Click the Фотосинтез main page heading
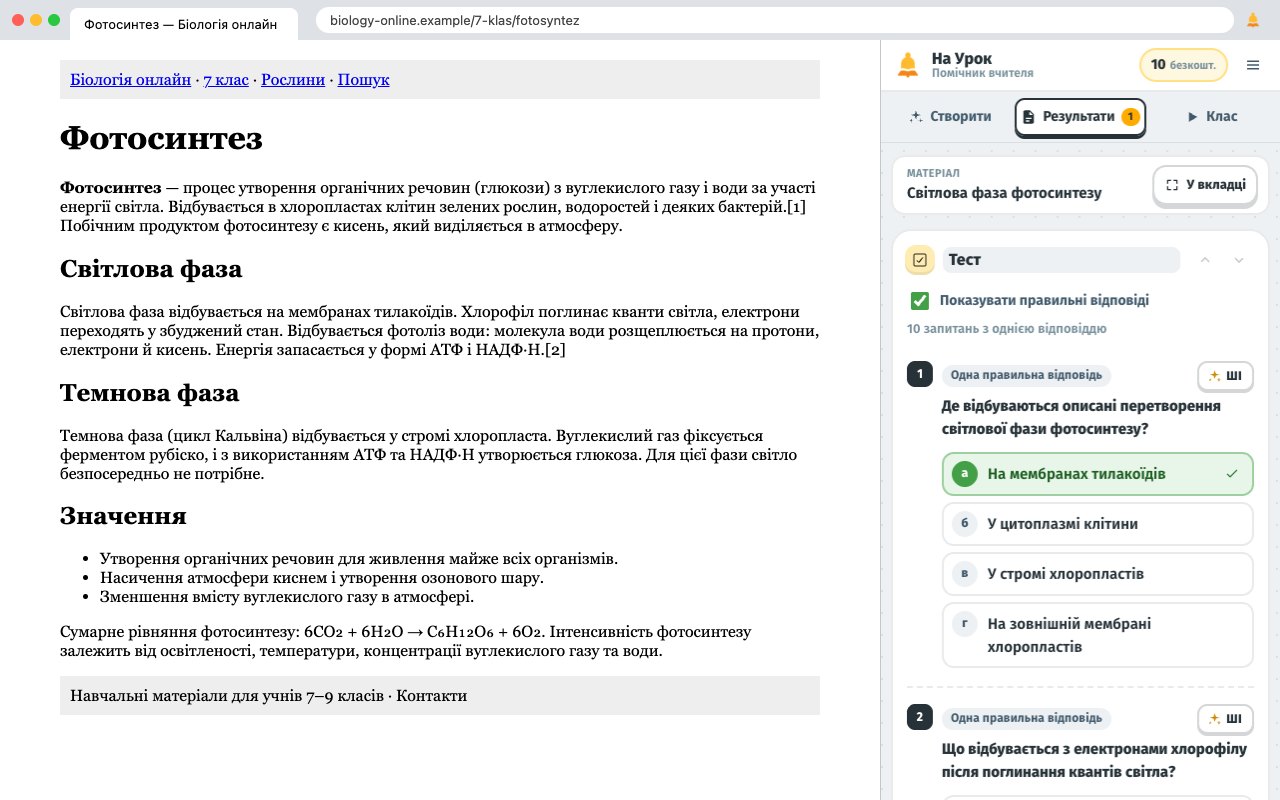 click(x=161, y=138)
